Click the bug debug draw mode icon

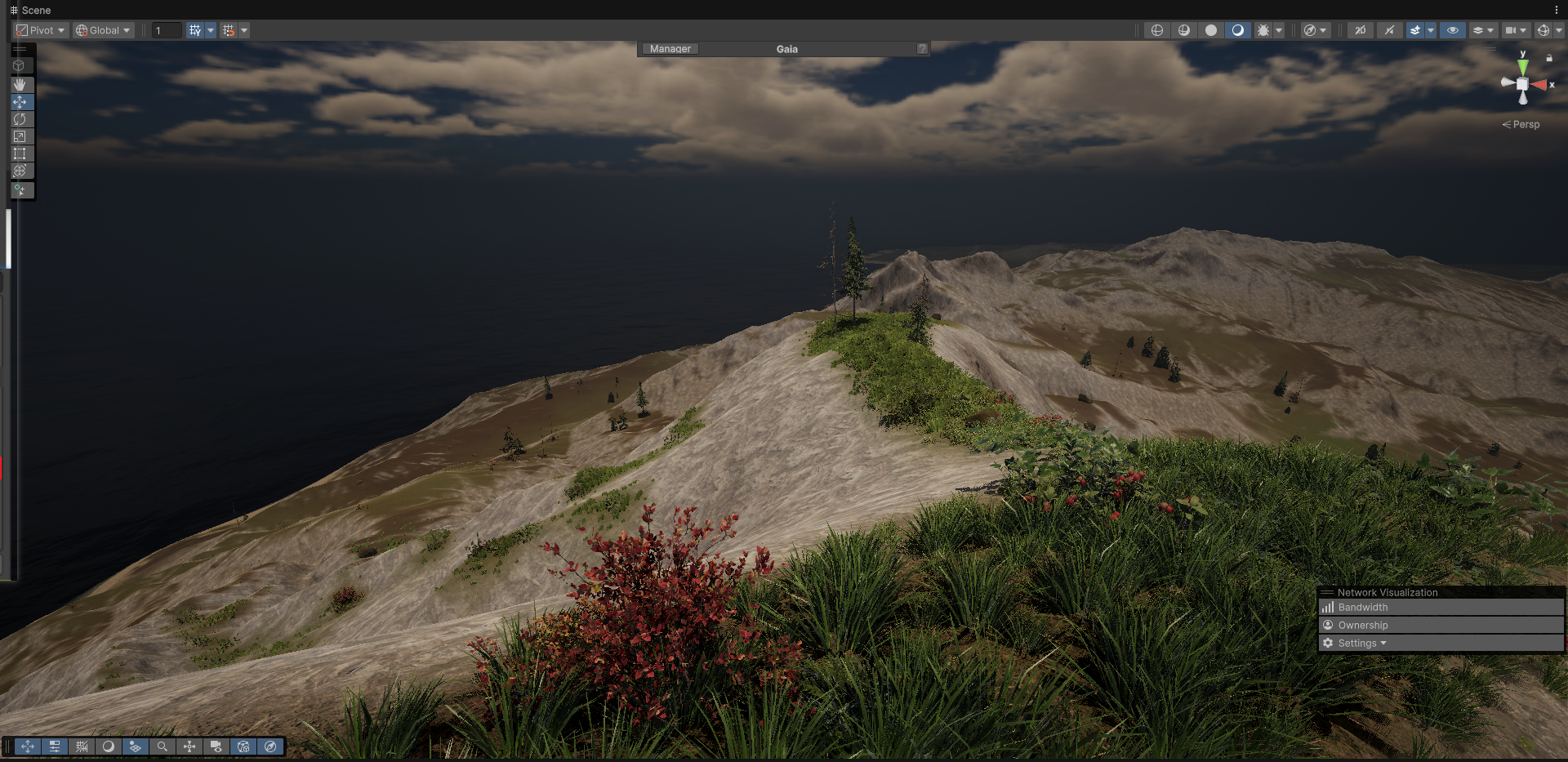click(x=1263, y=30)
